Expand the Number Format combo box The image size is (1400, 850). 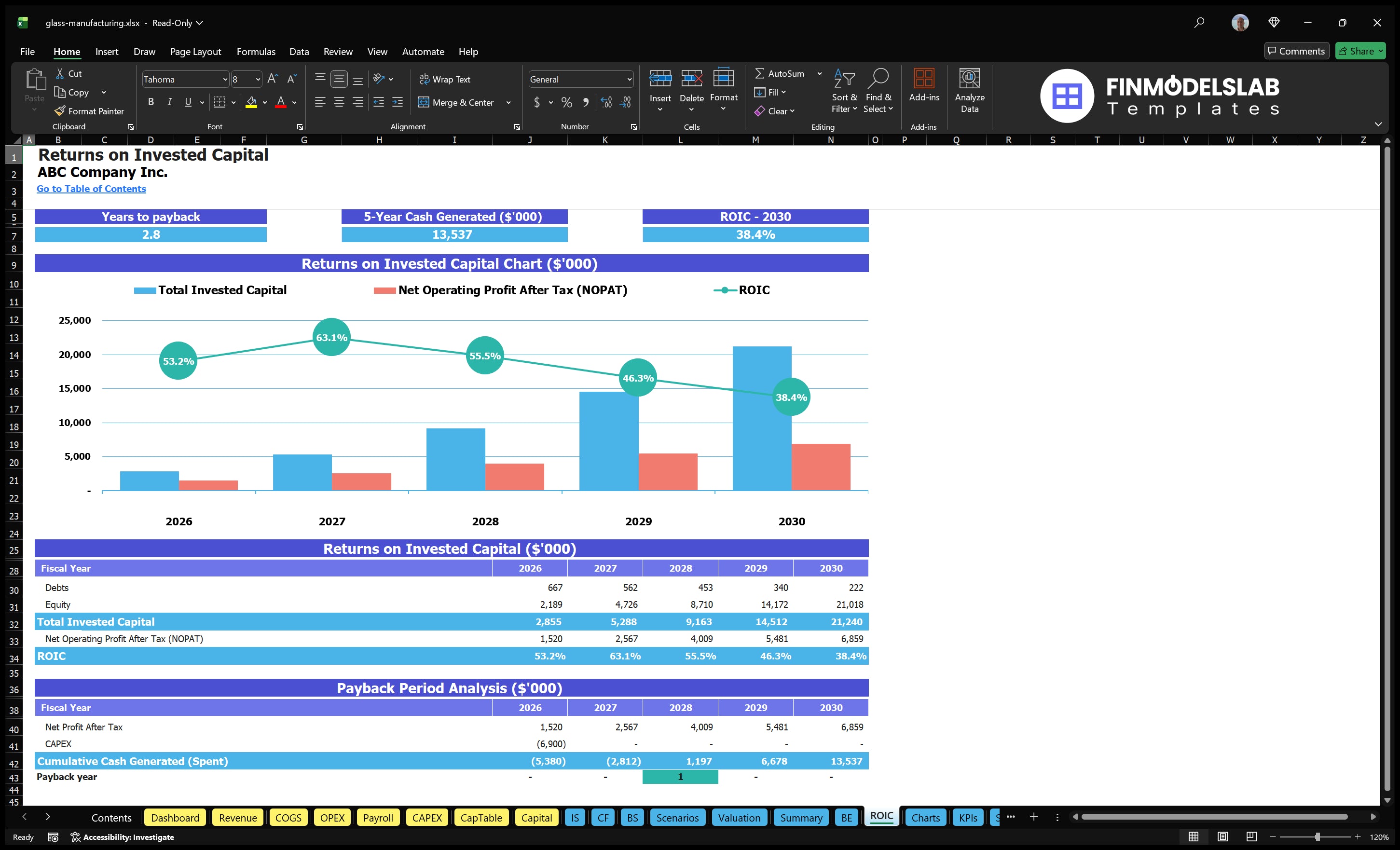click(629, 79)
